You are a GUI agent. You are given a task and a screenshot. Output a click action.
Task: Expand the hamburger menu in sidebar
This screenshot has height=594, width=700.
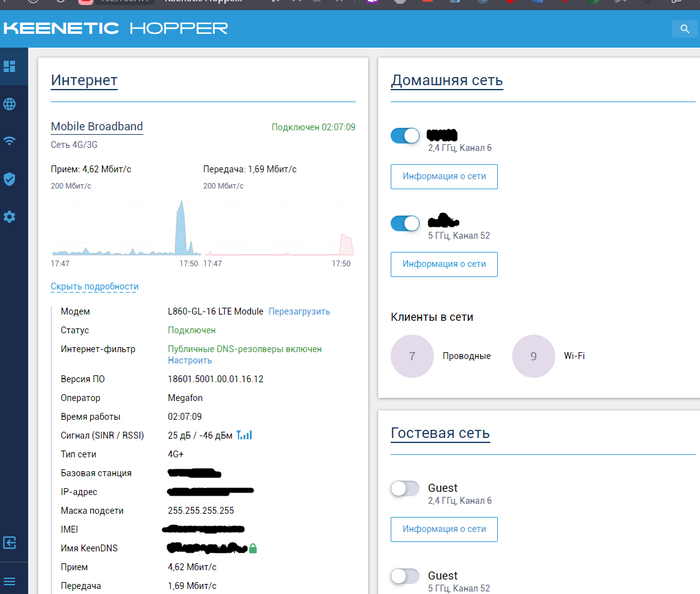[9, 581]
